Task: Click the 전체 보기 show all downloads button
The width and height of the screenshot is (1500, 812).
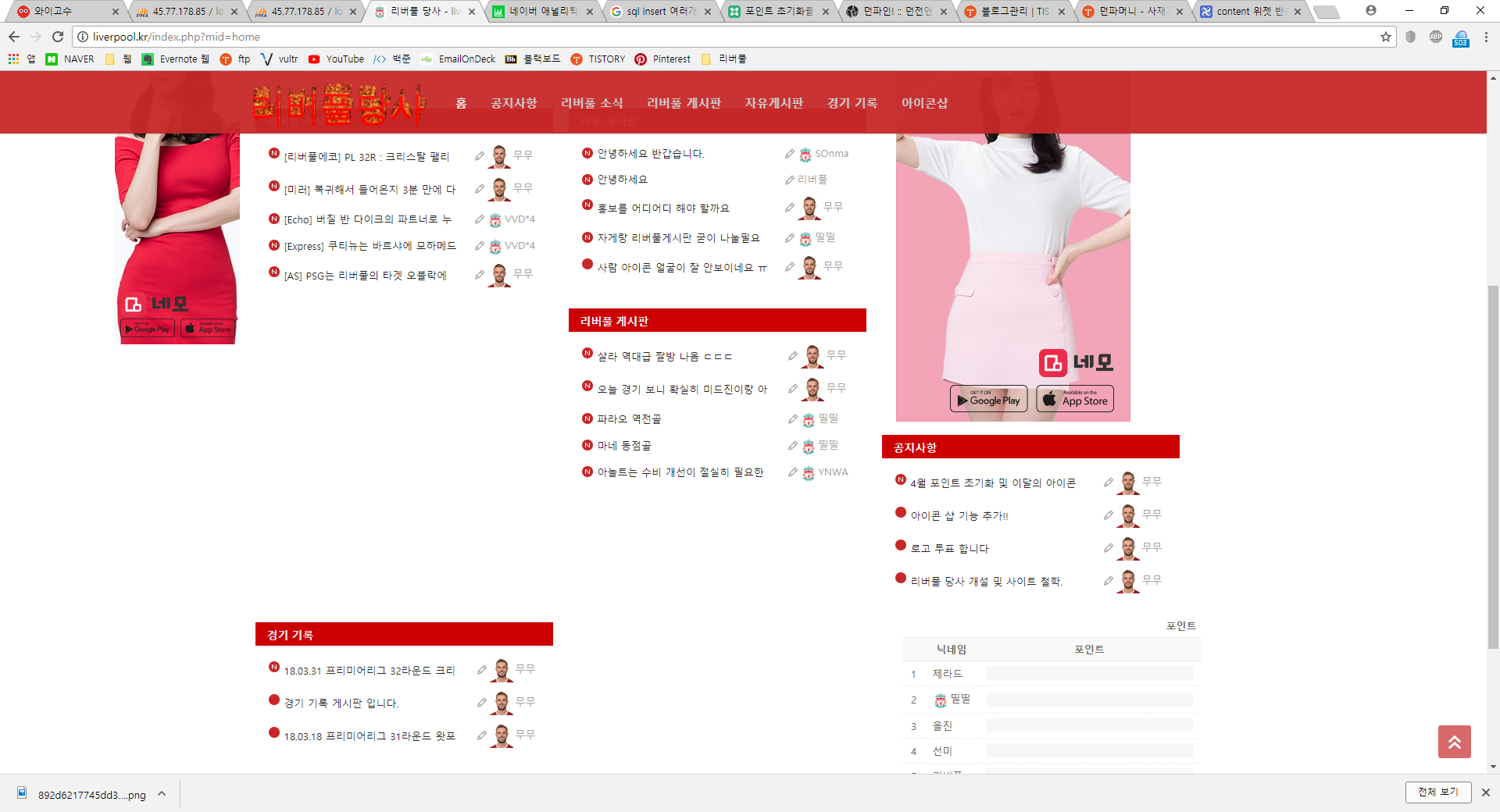Action: [x=1437, y=792]
